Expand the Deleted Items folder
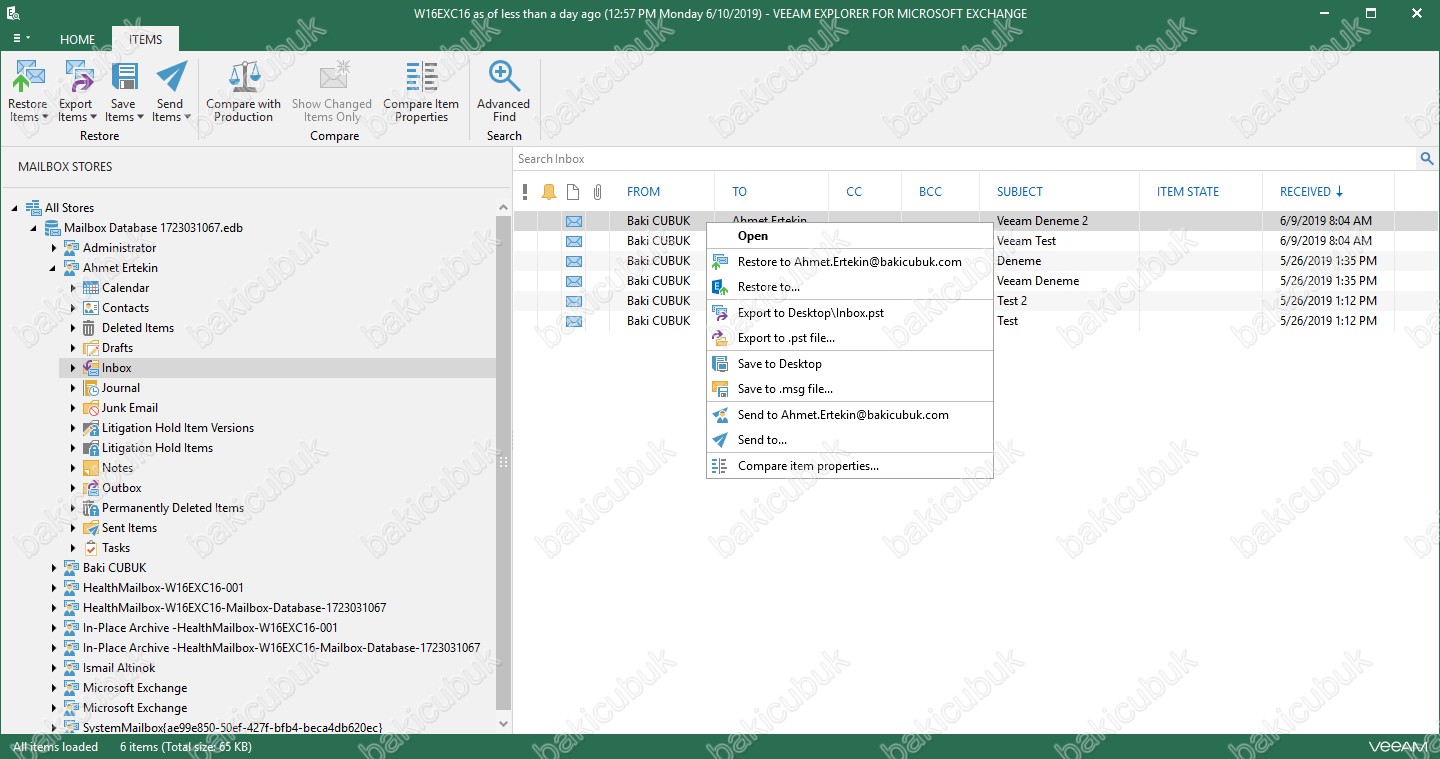Image resolution: width=1440 pixels, height=759 pixels. 73,328
